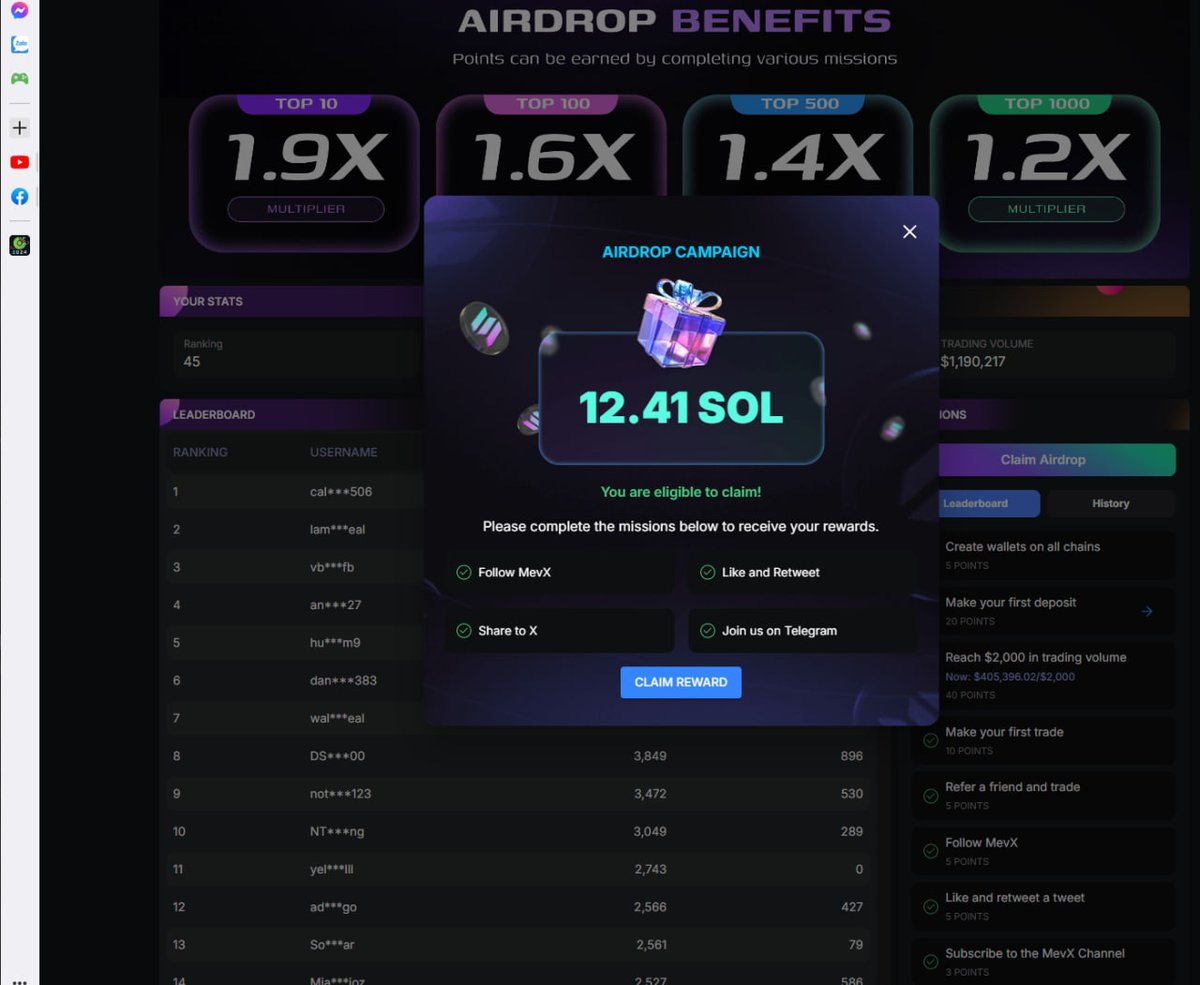Click the Reach $2,000 in trading volume mission
The width and height of the screenshot is (1200, 985).
(1043, 676)
